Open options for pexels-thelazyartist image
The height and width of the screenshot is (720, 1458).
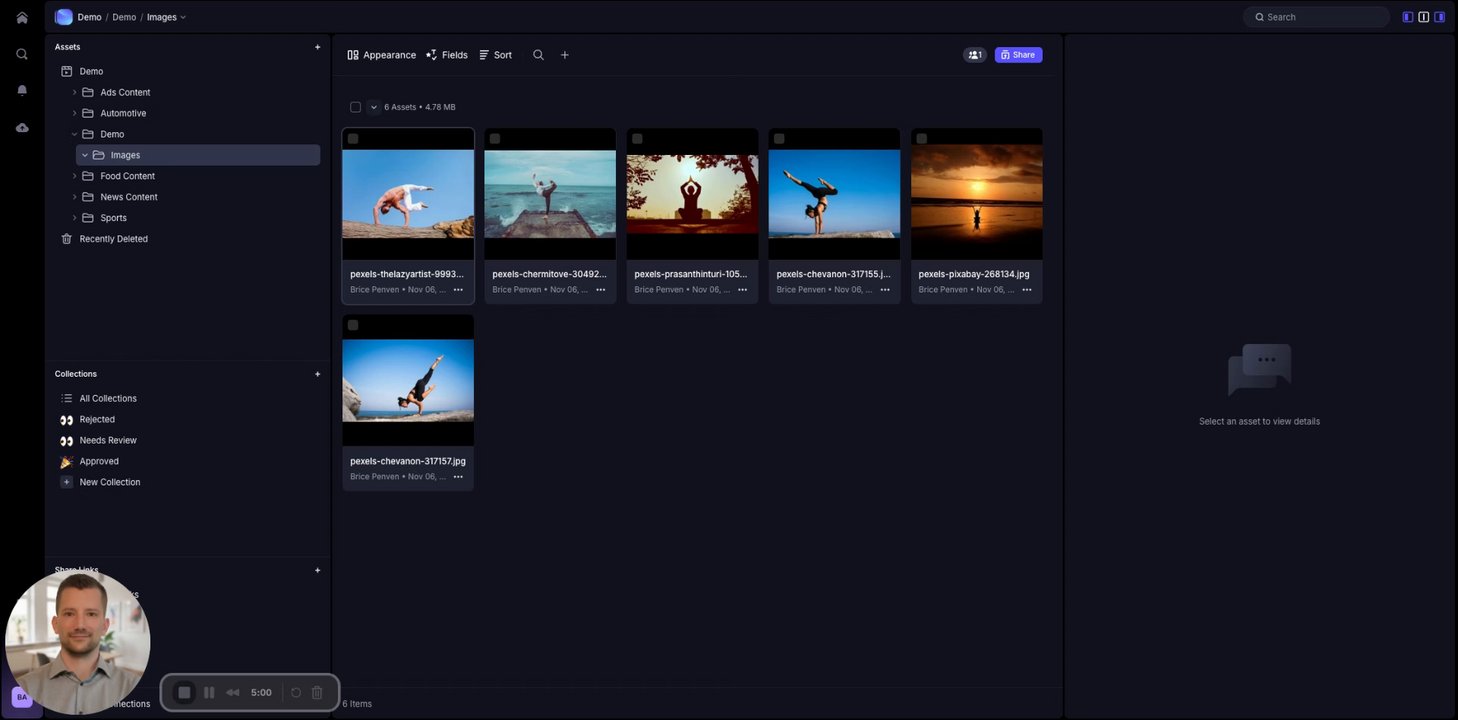tap(458, 290)
